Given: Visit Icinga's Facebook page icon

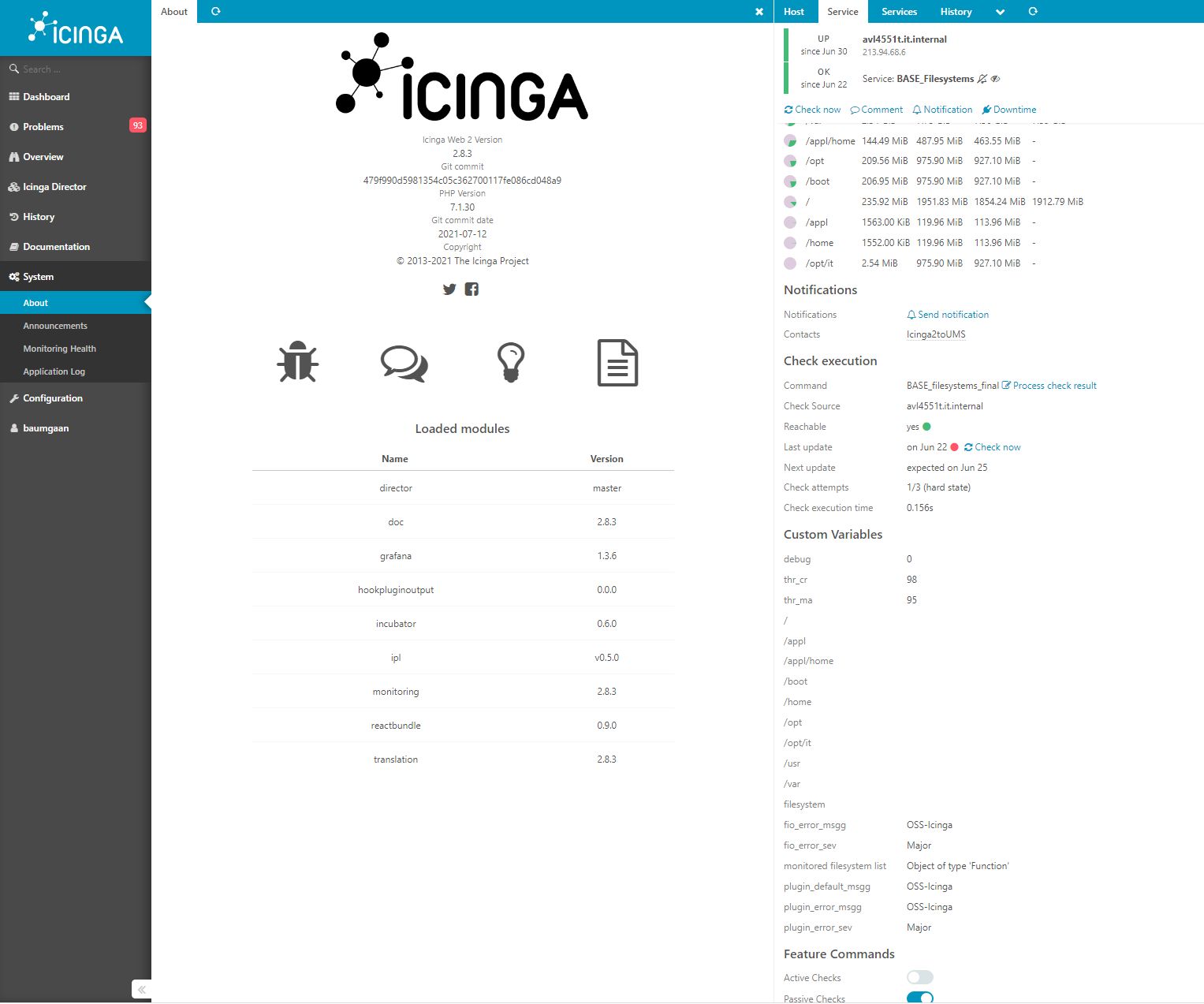Looking at the screenshot, I should [x=472, y=289].
